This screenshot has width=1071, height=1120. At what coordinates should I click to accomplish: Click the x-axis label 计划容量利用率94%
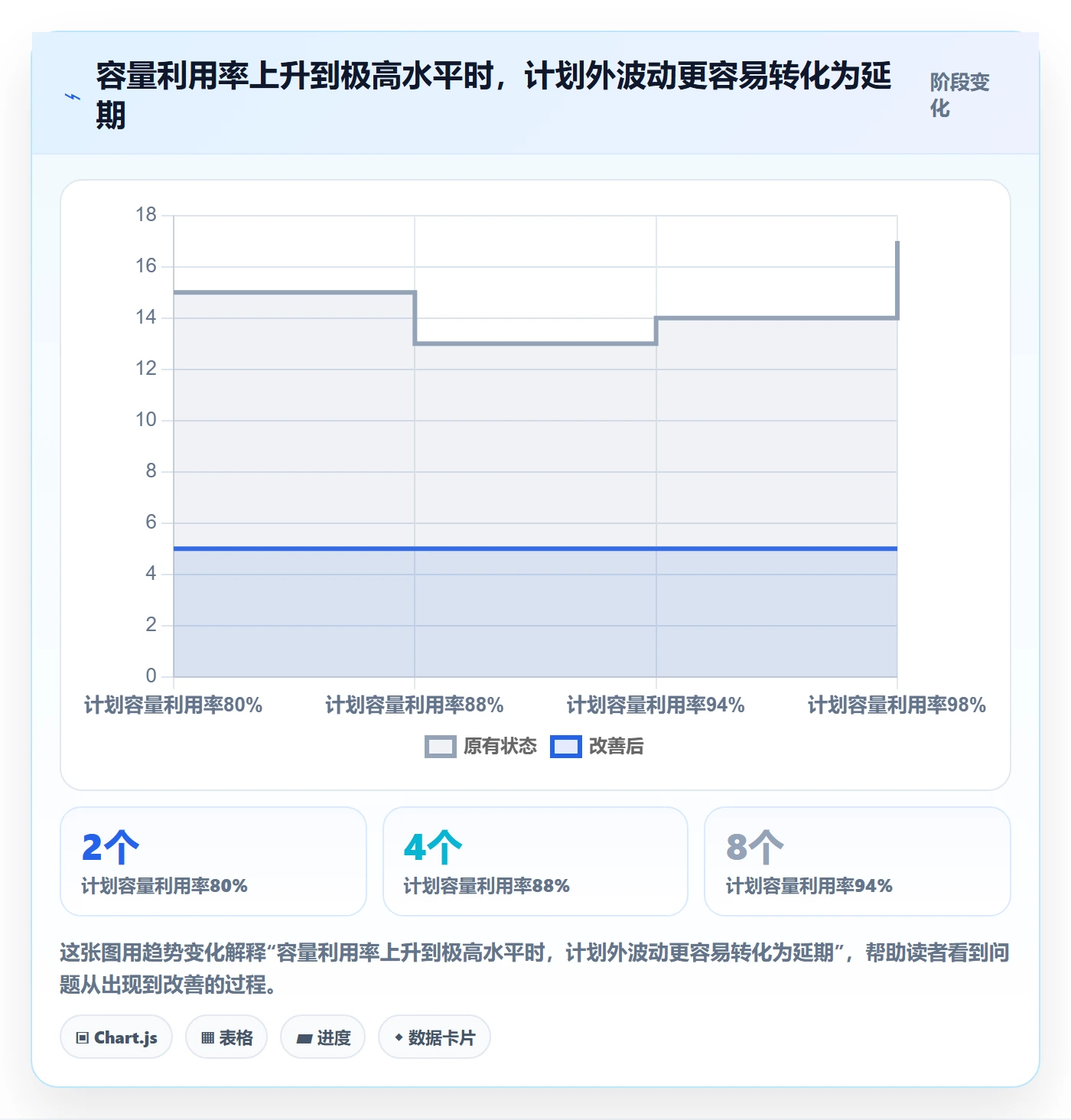656,705
